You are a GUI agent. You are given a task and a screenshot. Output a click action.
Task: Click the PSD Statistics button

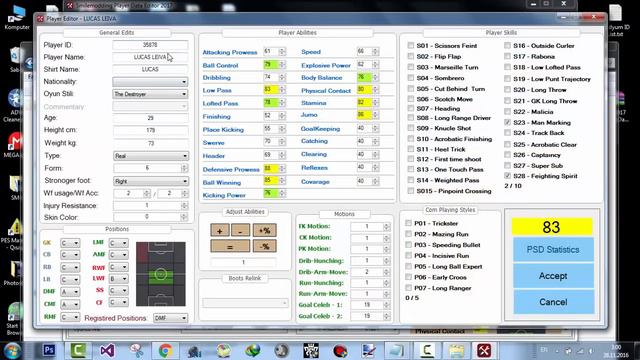pyautogui.click(x=553, y=249)
